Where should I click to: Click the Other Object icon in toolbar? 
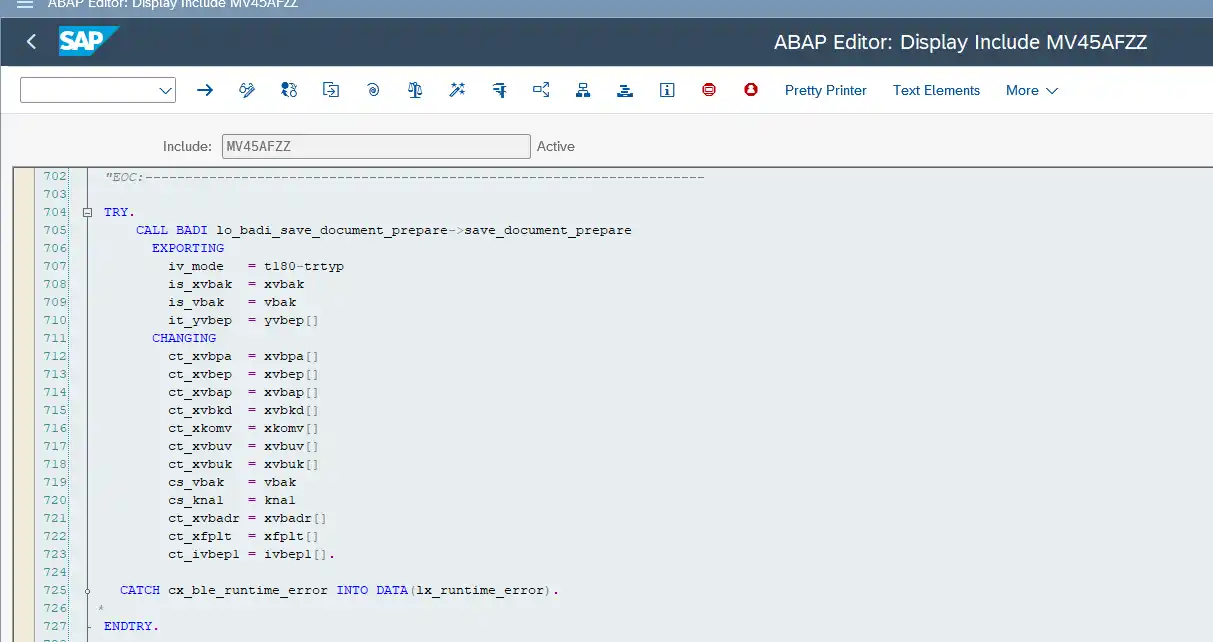(x=289, y=90)
